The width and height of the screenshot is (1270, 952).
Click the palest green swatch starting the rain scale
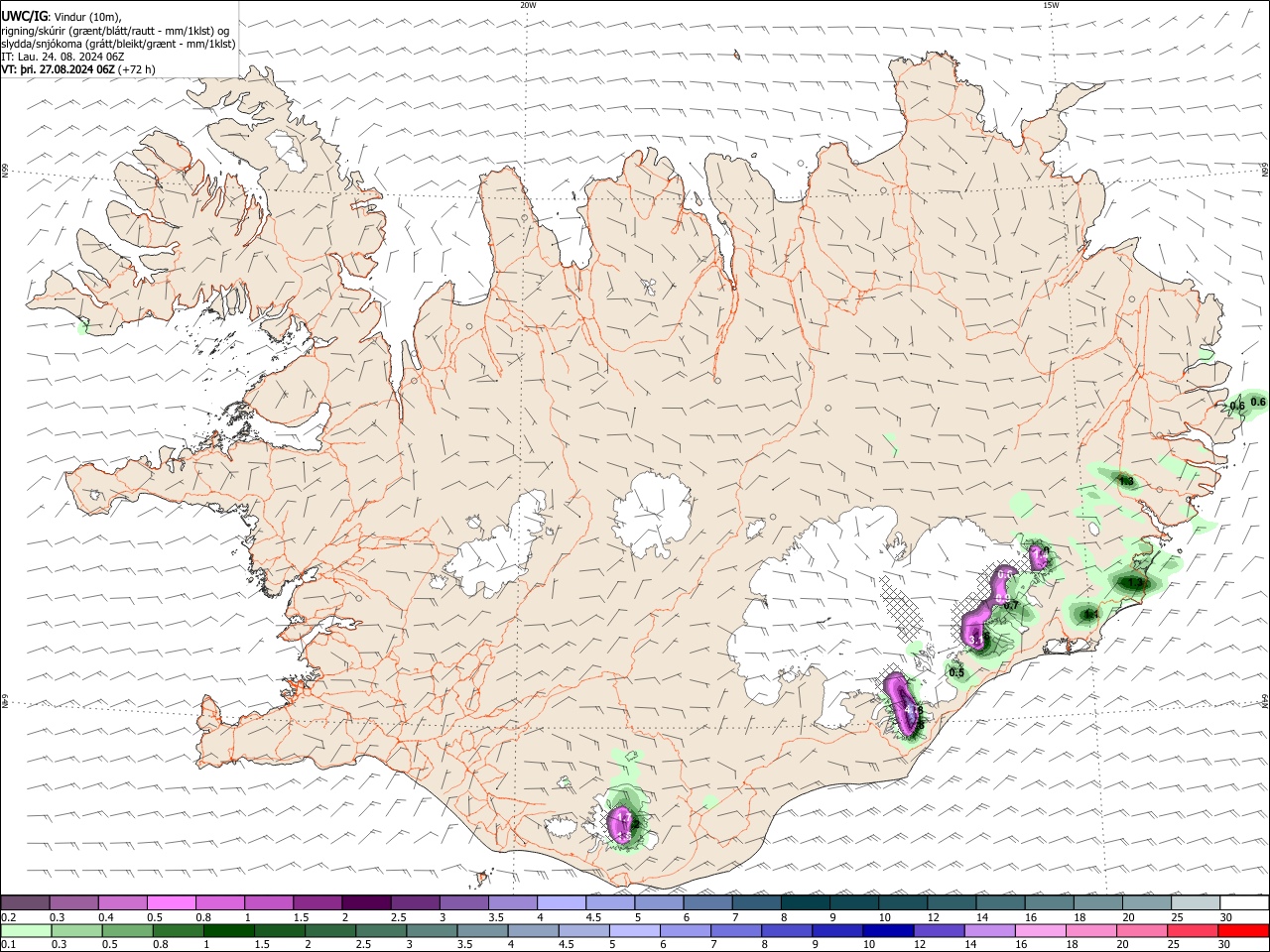coord(26,931)
